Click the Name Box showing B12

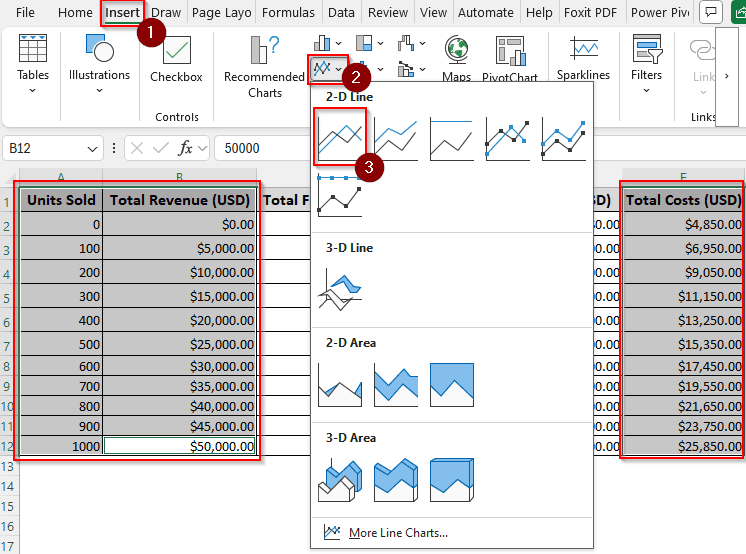[x=53, y=148]
